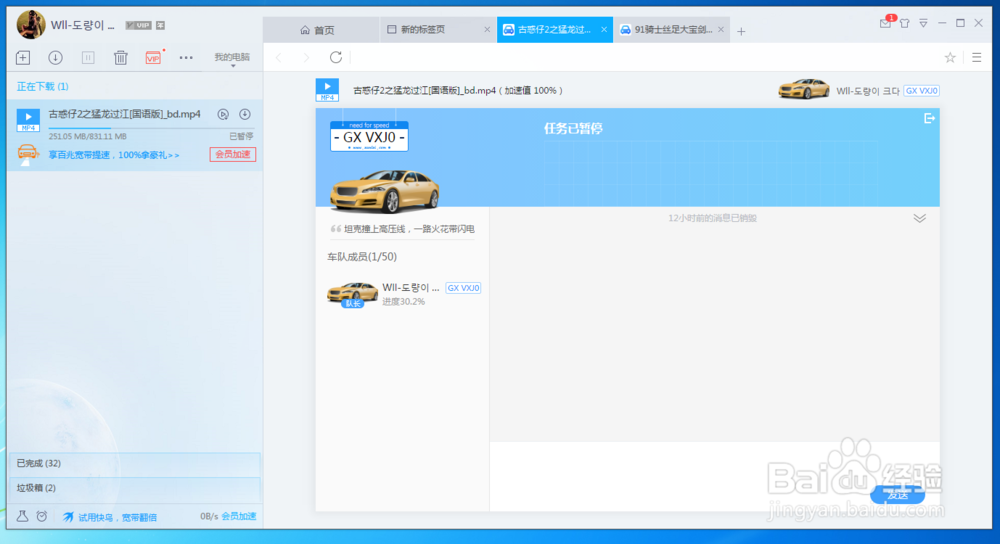The height and width of the screenshot is (544, 1000).
Task: Click the GX VXJ0 license plate
Action: (x=369, y=136)
